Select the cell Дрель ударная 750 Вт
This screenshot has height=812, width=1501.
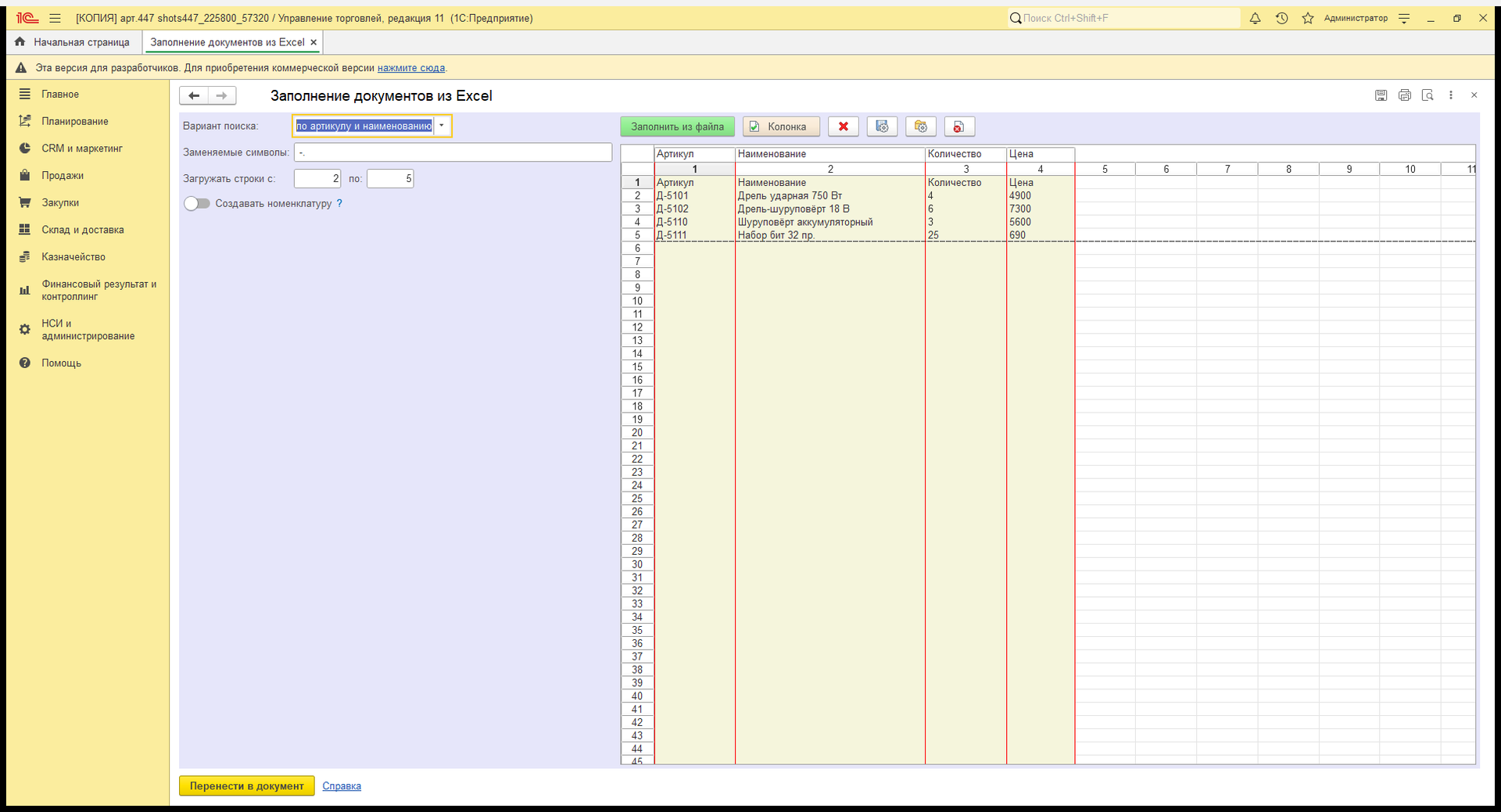pyautogui.click(x=830, y=196)
